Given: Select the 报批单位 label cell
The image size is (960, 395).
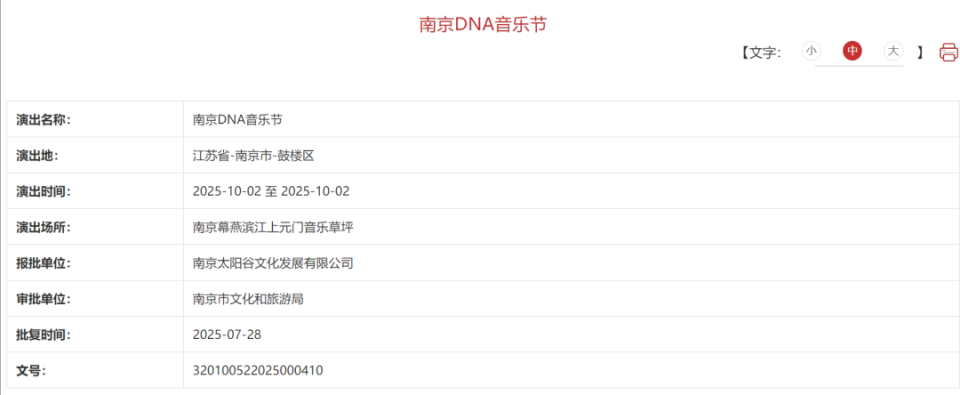Looking at the screenshot, I should point(95,263).
